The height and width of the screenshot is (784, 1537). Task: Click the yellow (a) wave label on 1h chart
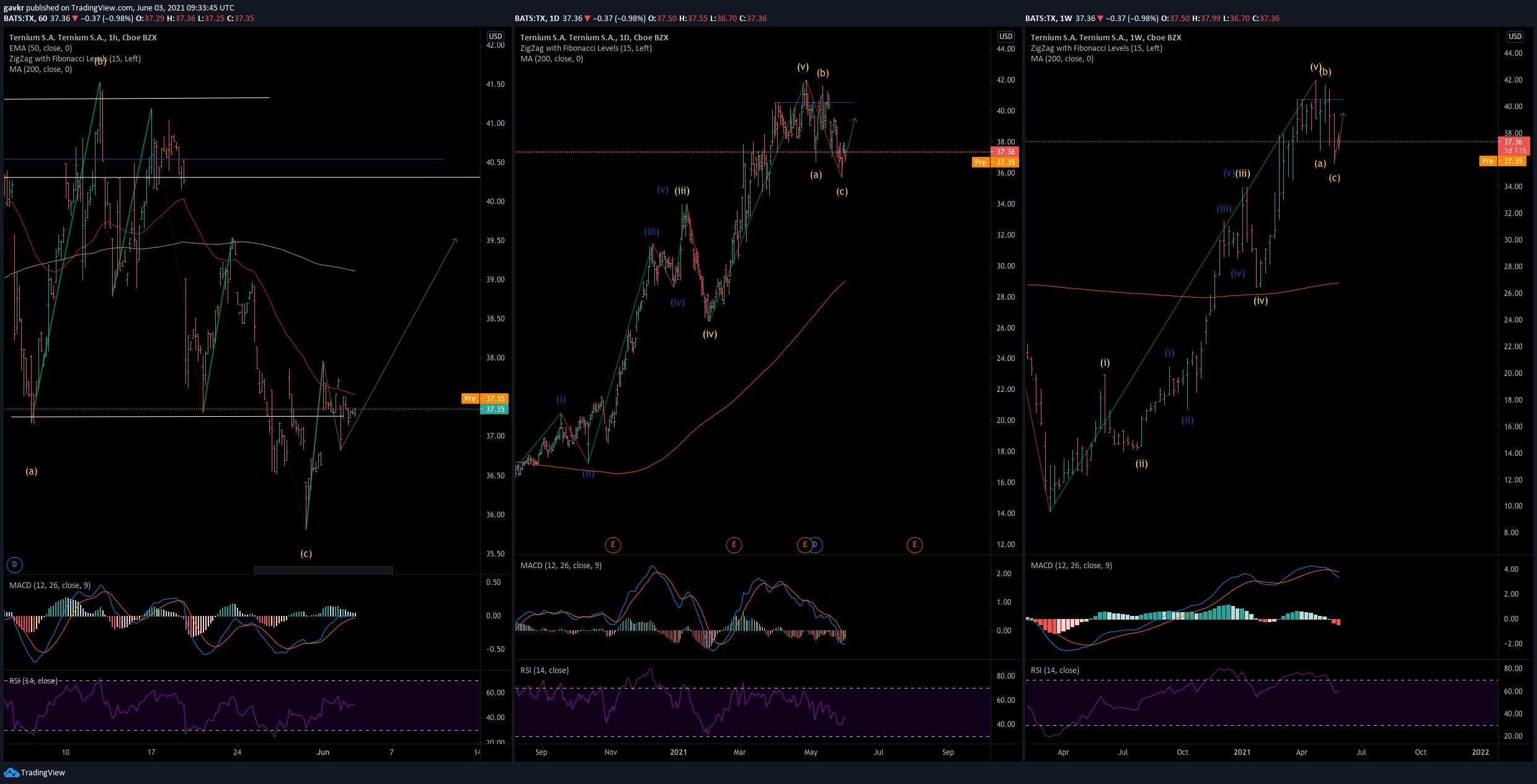31,471
